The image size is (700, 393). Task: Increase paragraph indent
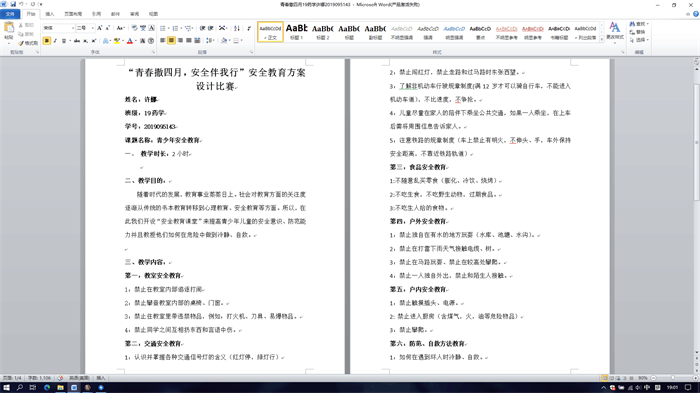(211, 28)
